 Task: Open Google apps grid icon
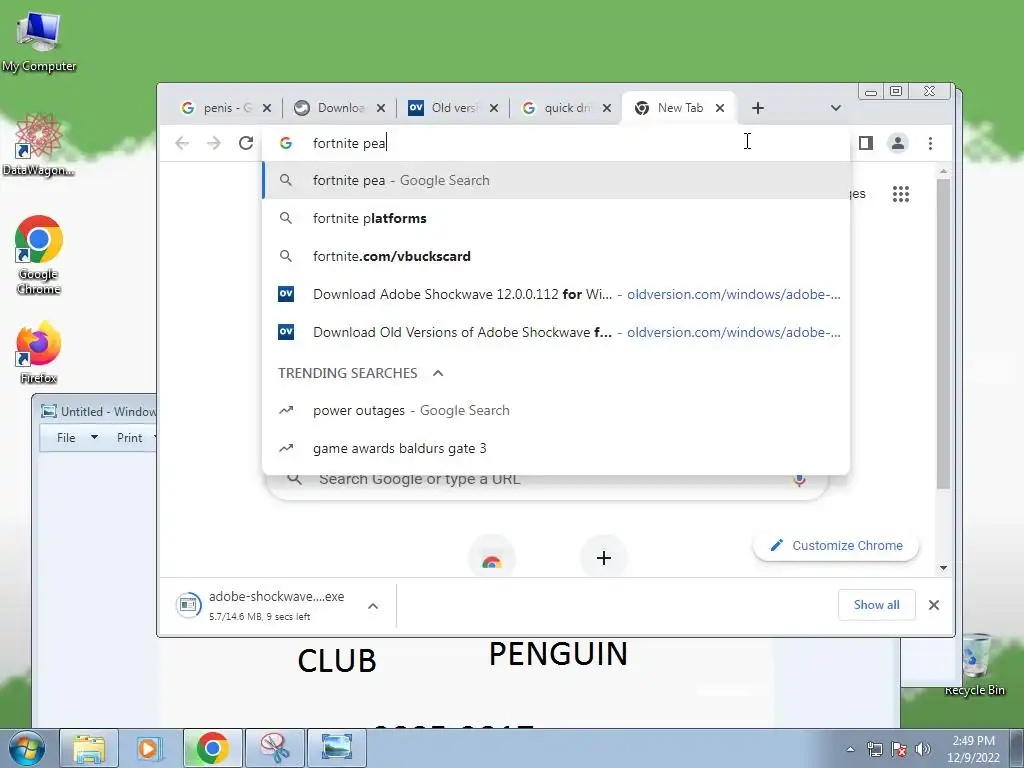tap(901, 194)
